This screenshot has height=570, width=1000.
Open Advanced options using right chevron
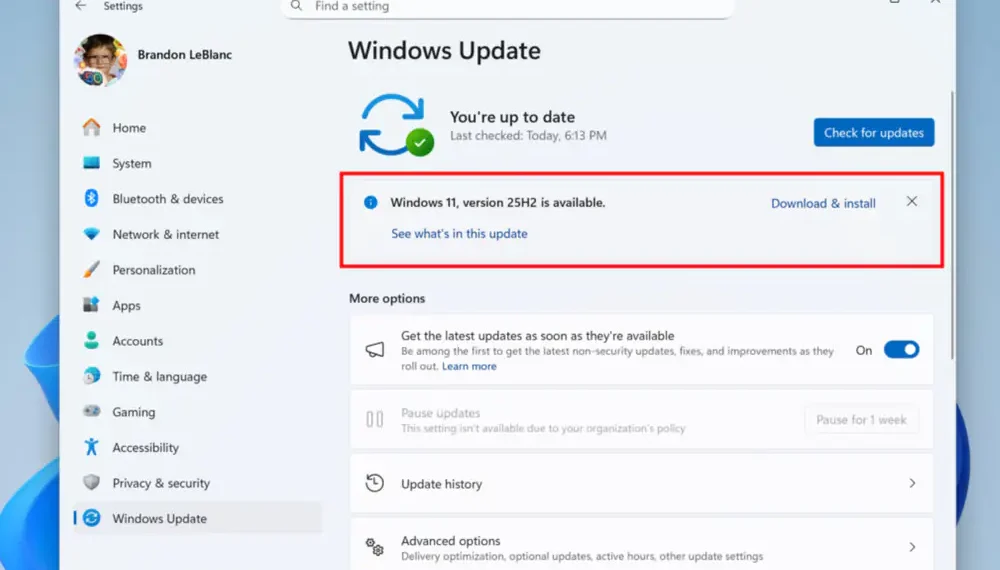click(911, 547)
